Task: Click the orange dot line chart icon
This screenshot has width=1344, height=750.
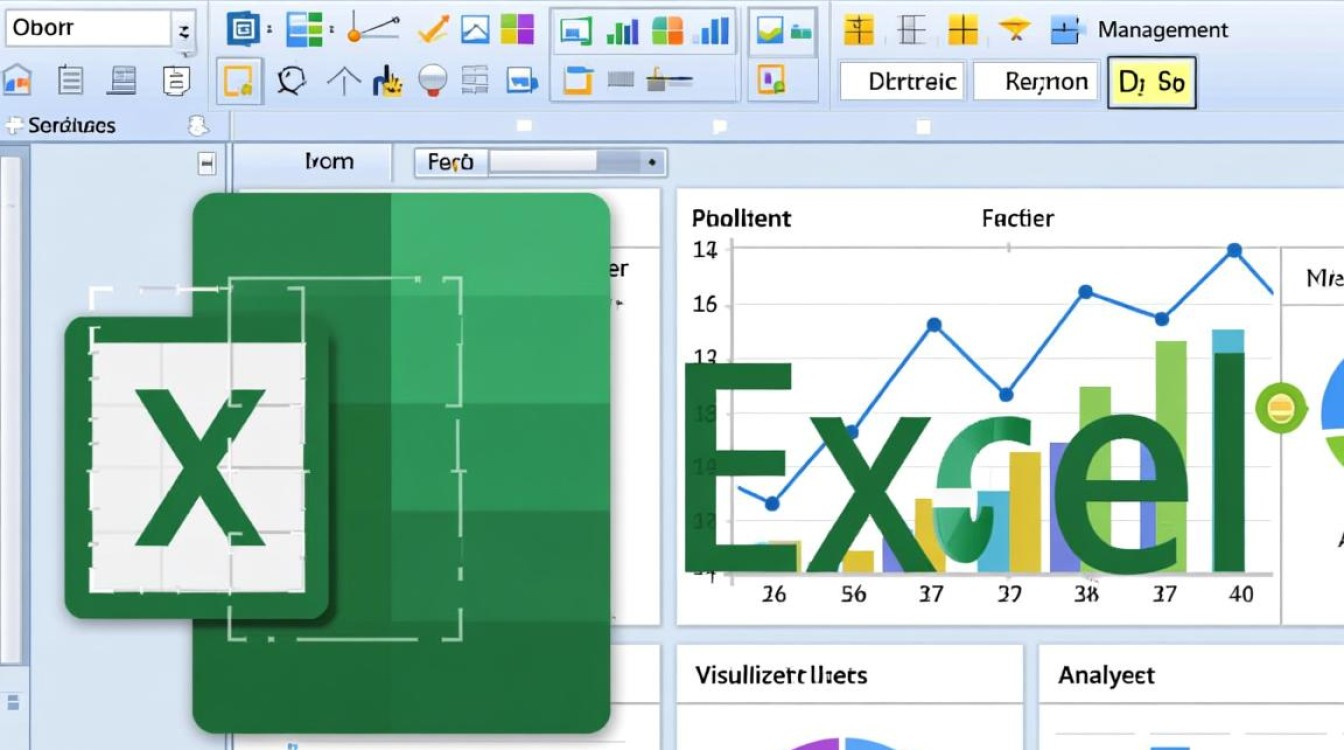Action: click(373, 29)
